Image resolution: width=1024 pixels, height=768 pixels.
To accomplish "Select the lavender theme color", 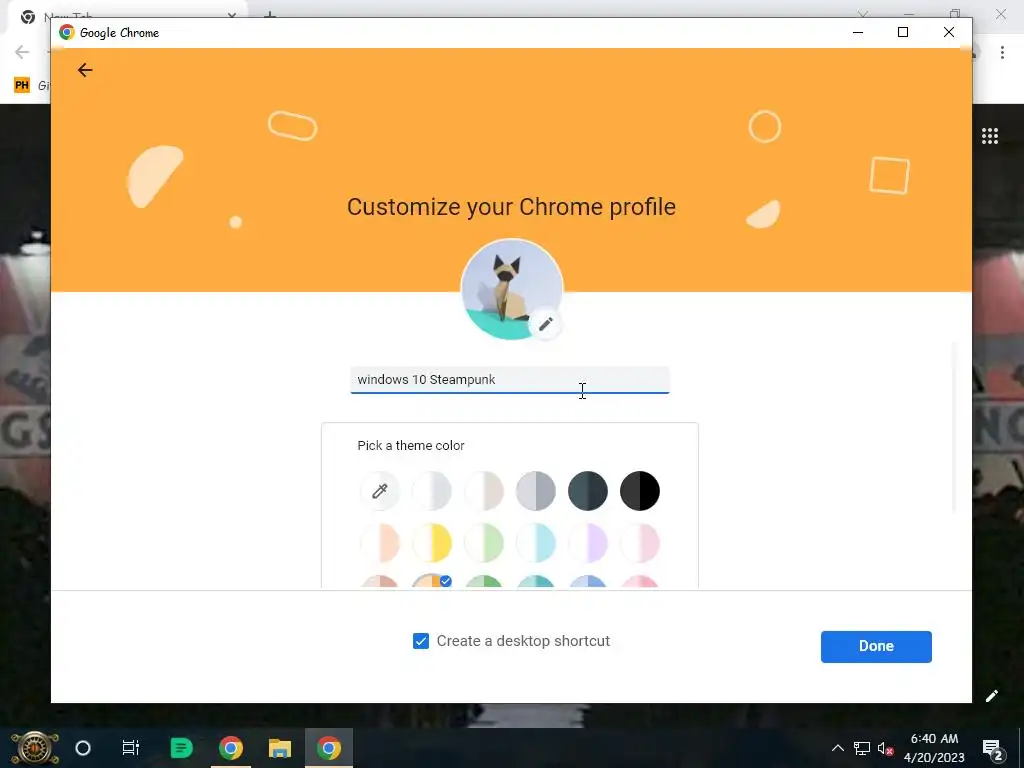I will coord(588,543).
